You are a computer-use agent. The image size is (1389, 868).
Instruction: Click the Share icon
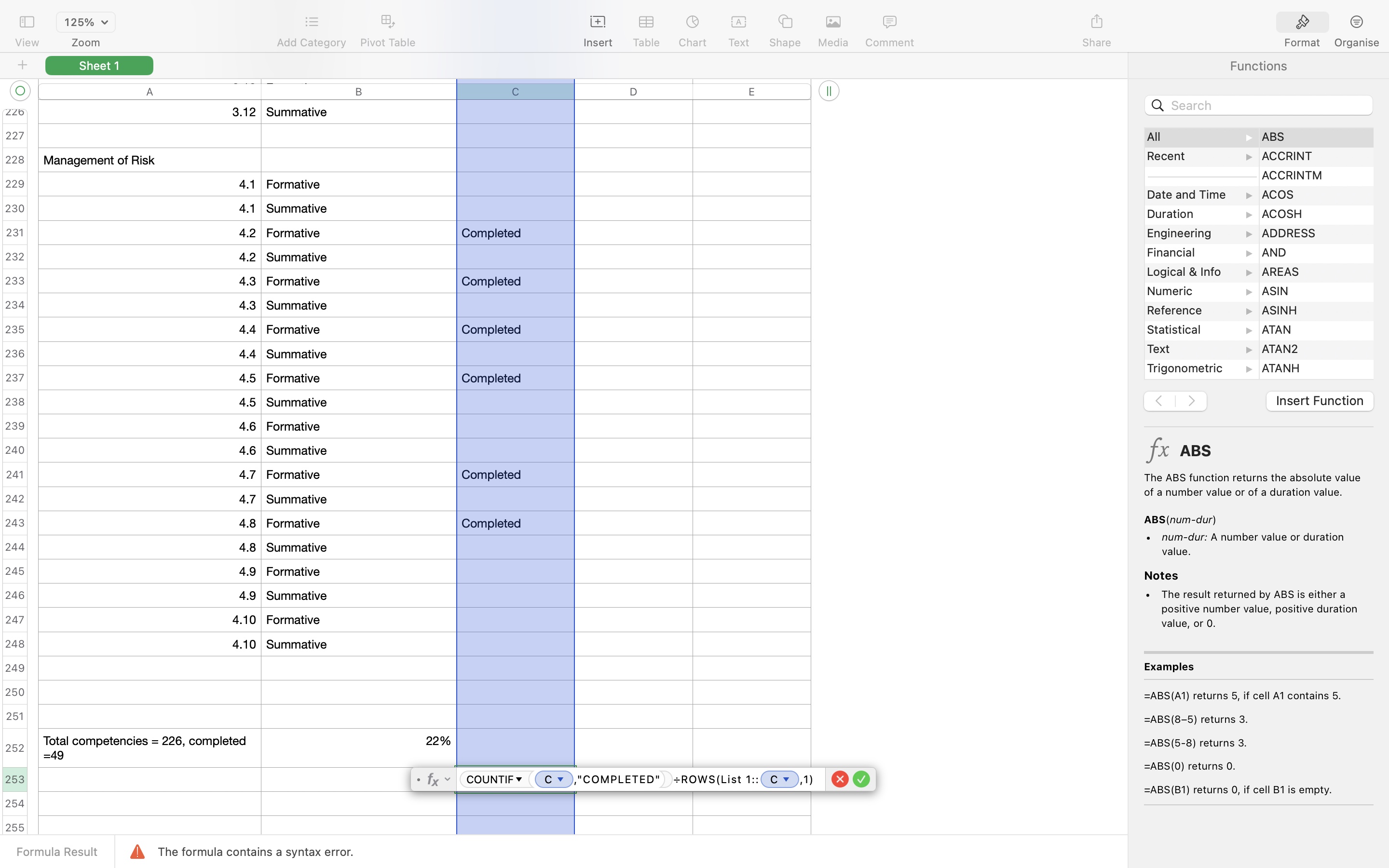click(x=1096, y=22)
